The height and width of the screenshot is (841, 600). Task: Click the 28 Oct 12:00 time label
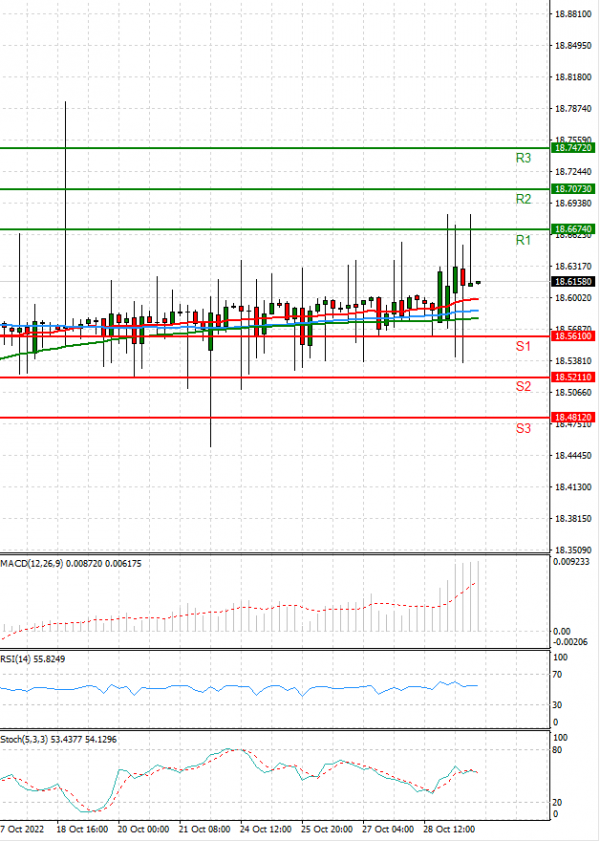point(449,829)
